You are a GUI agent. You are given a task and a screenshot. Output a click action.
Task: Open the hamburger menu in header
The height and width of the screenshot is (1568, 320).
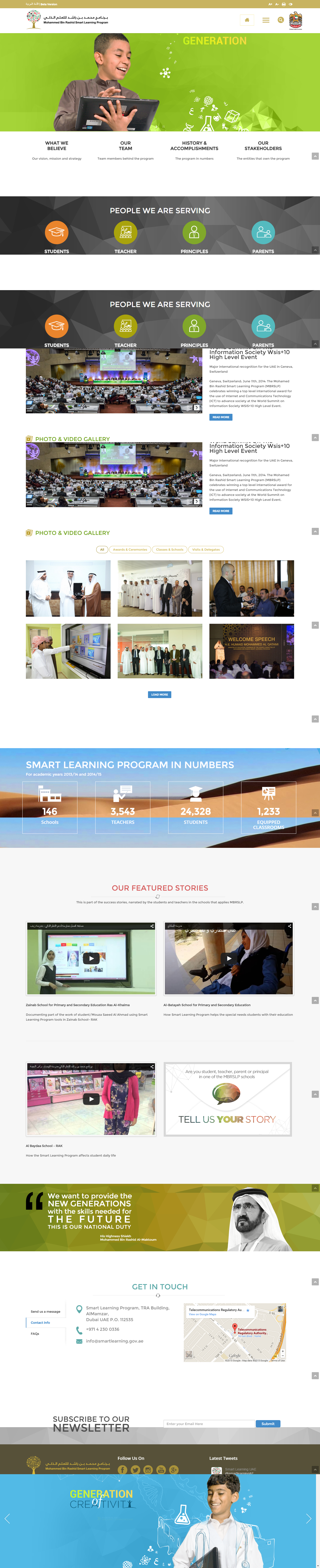(x=266, y=20)
